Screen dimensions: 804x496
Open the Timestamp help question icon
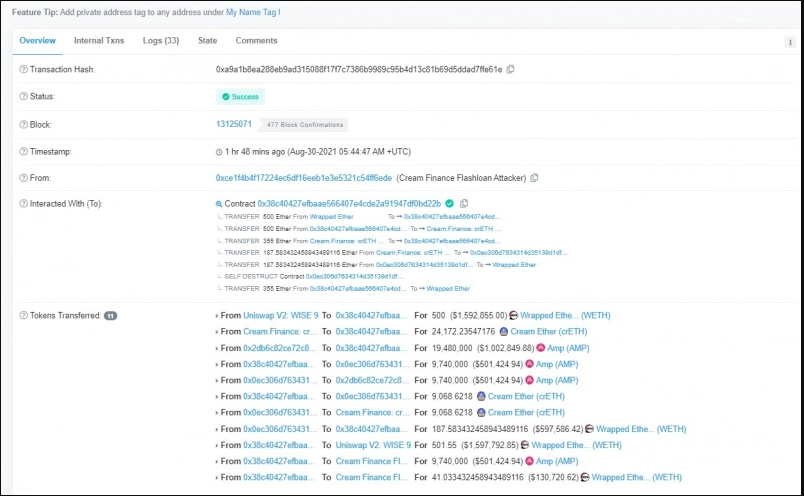(24, 152)
